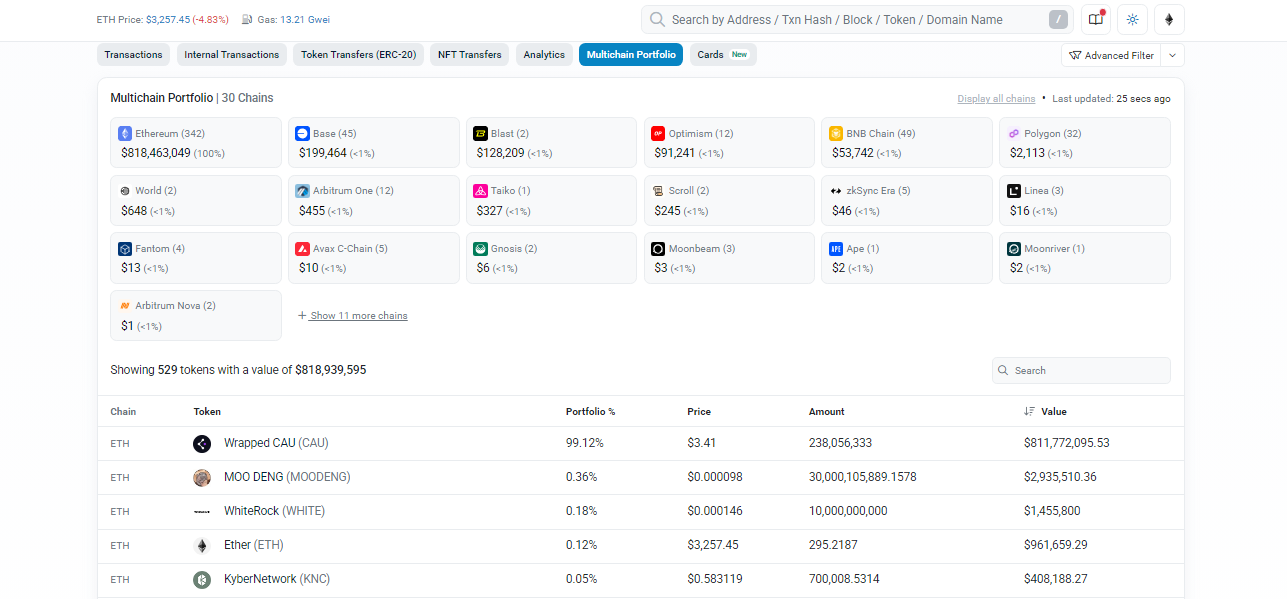The height and width of the screenshot is (599, 1287).
Task: Focus the address search bar at top
Action: tap(855, 20)
